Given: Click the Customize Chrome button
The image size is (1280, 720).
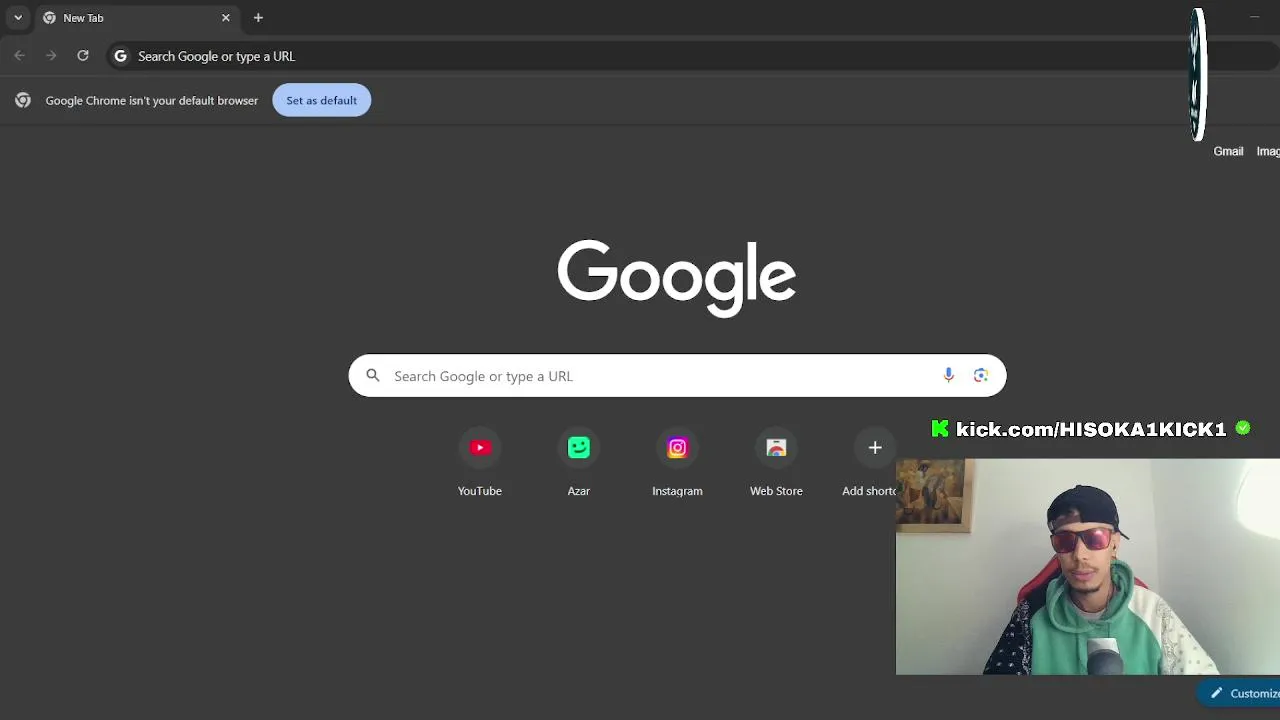Looking at the screenshot, I should [x=1240, y=693].
